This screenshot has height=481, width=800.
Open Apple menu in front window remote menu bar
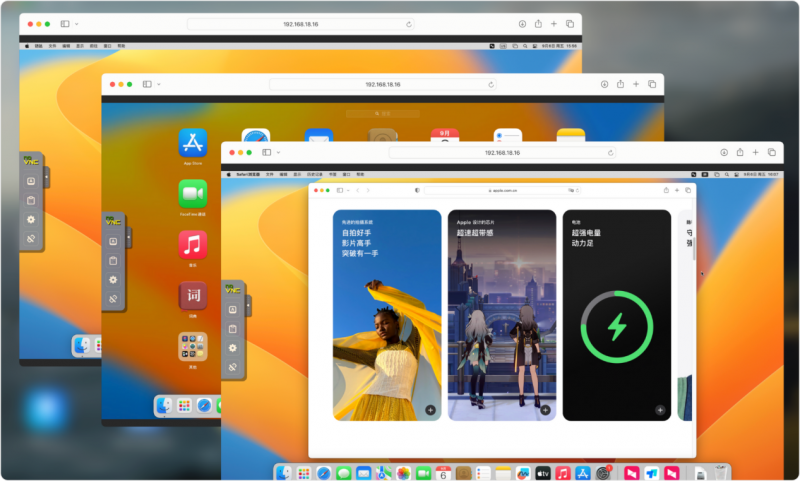(229, 174)
